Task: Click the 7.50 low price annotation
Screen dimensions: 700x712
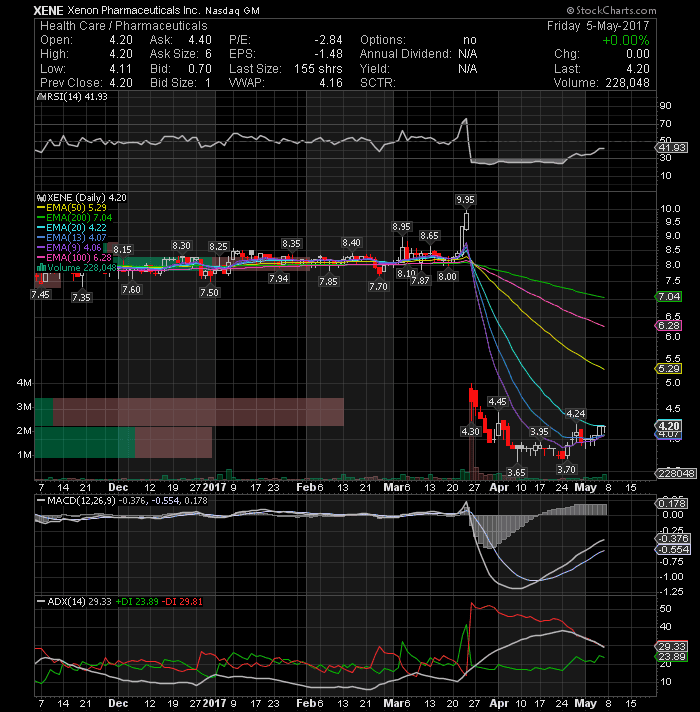Action: coord(209,292)
